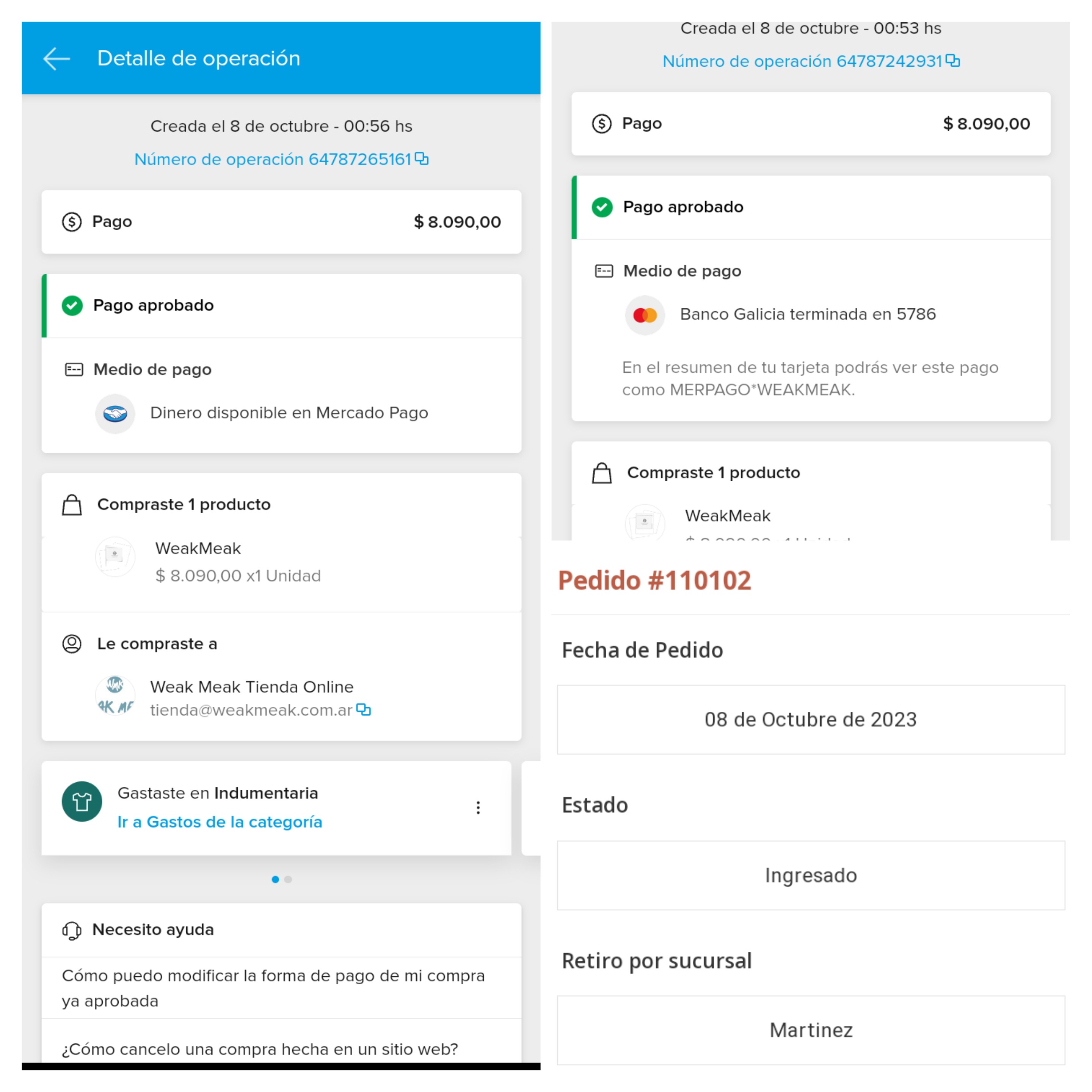The width and height of the screenshot is (1092, 1092).
Task: Copy operation number 64787242931
Action: (x=952, y=61)
